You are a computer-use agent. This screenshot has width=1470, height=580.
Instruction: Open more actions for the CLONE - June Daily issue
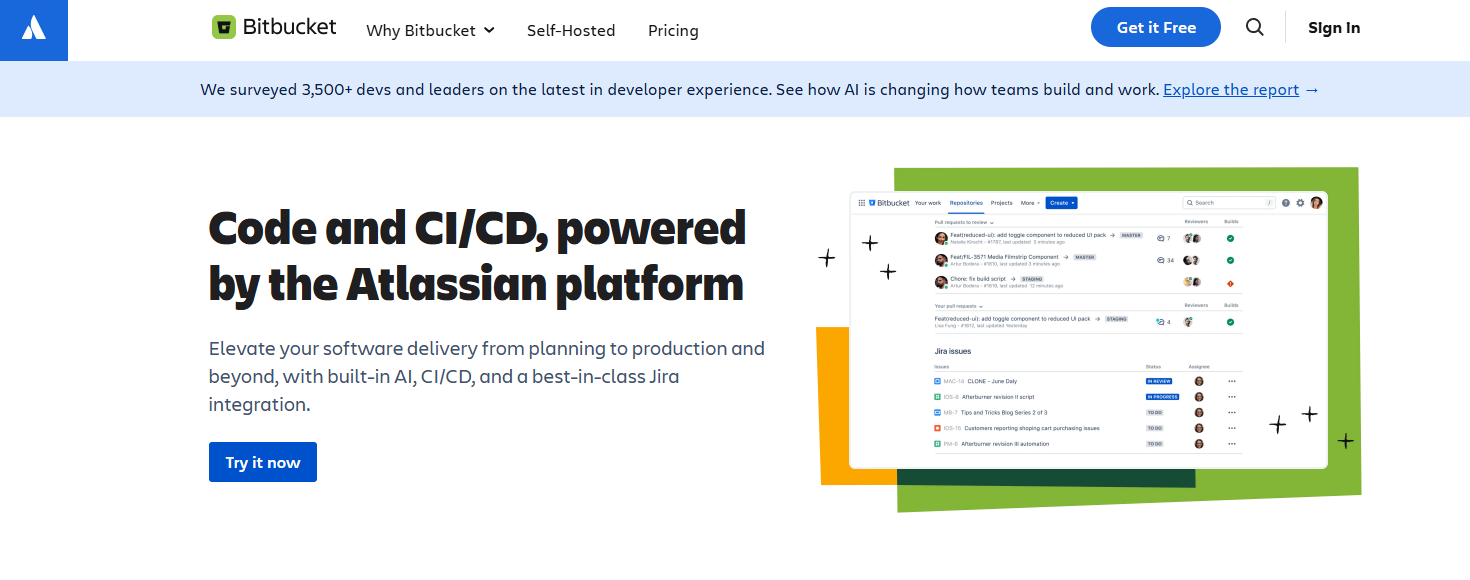point(1232,381)
